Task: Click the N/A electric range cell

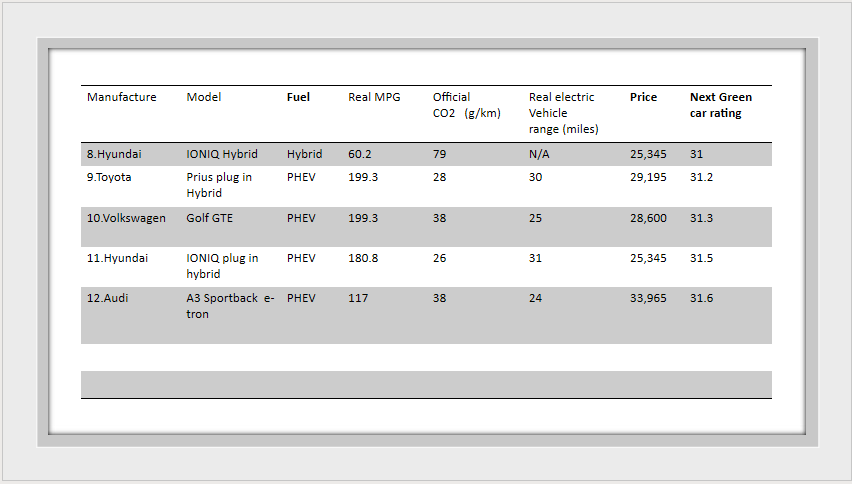Action: tap(539, 154)
